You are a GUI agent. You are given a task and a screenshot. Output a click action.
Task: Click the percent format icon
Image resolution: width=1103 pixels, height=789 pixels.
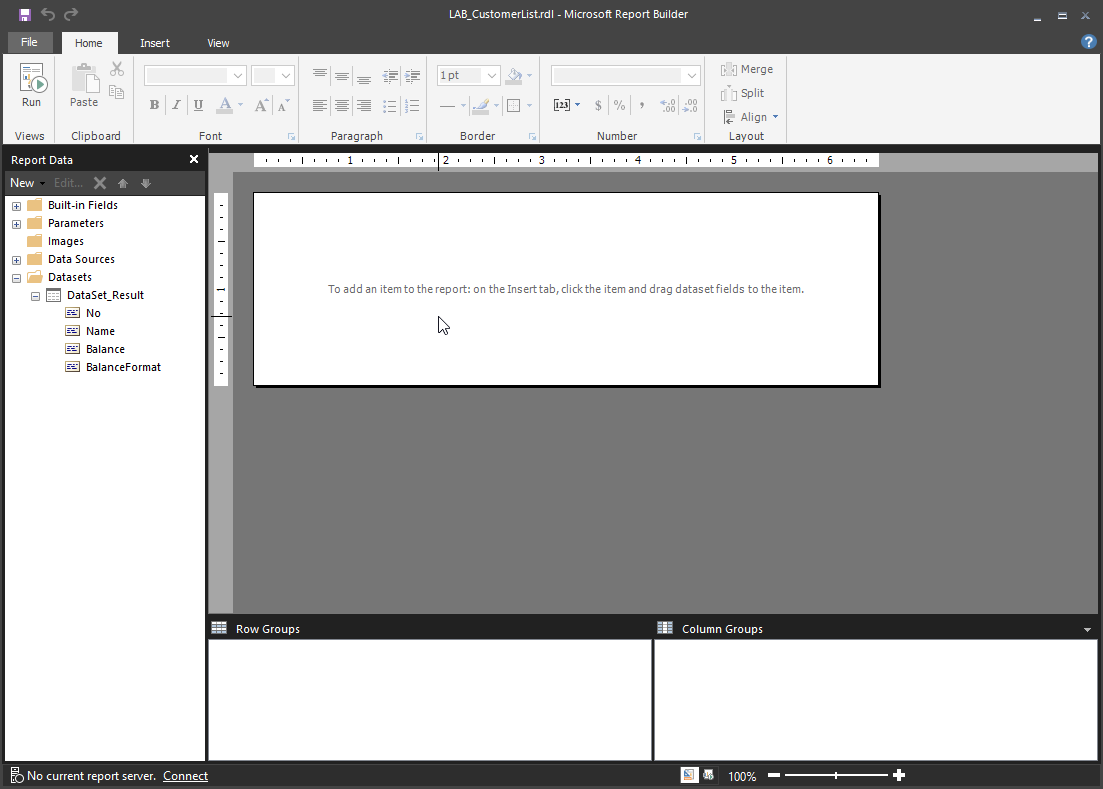[619, 105]
